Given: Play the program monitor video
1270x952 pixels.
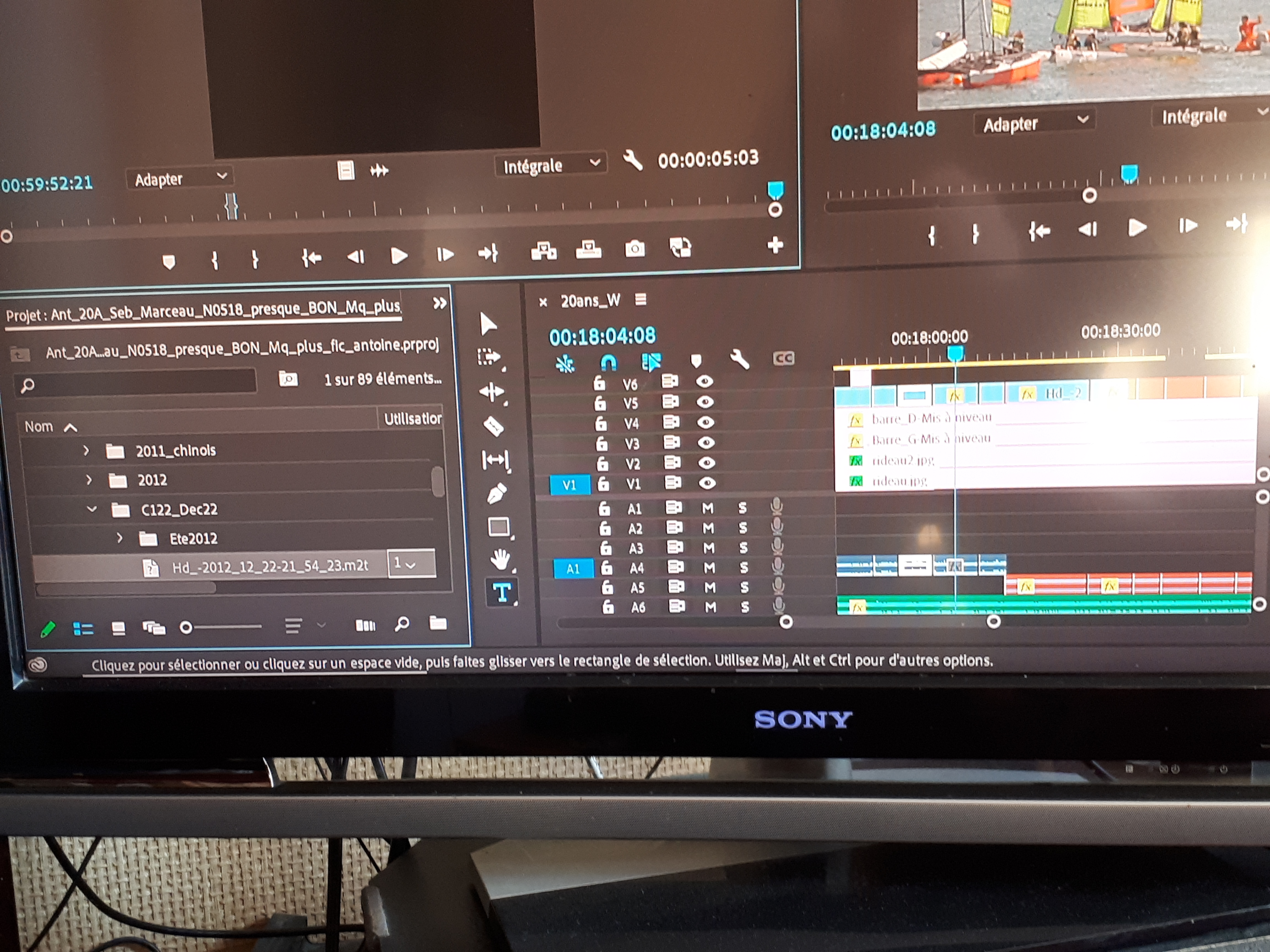Looking at the screenshot, I should coord(1137,228).
